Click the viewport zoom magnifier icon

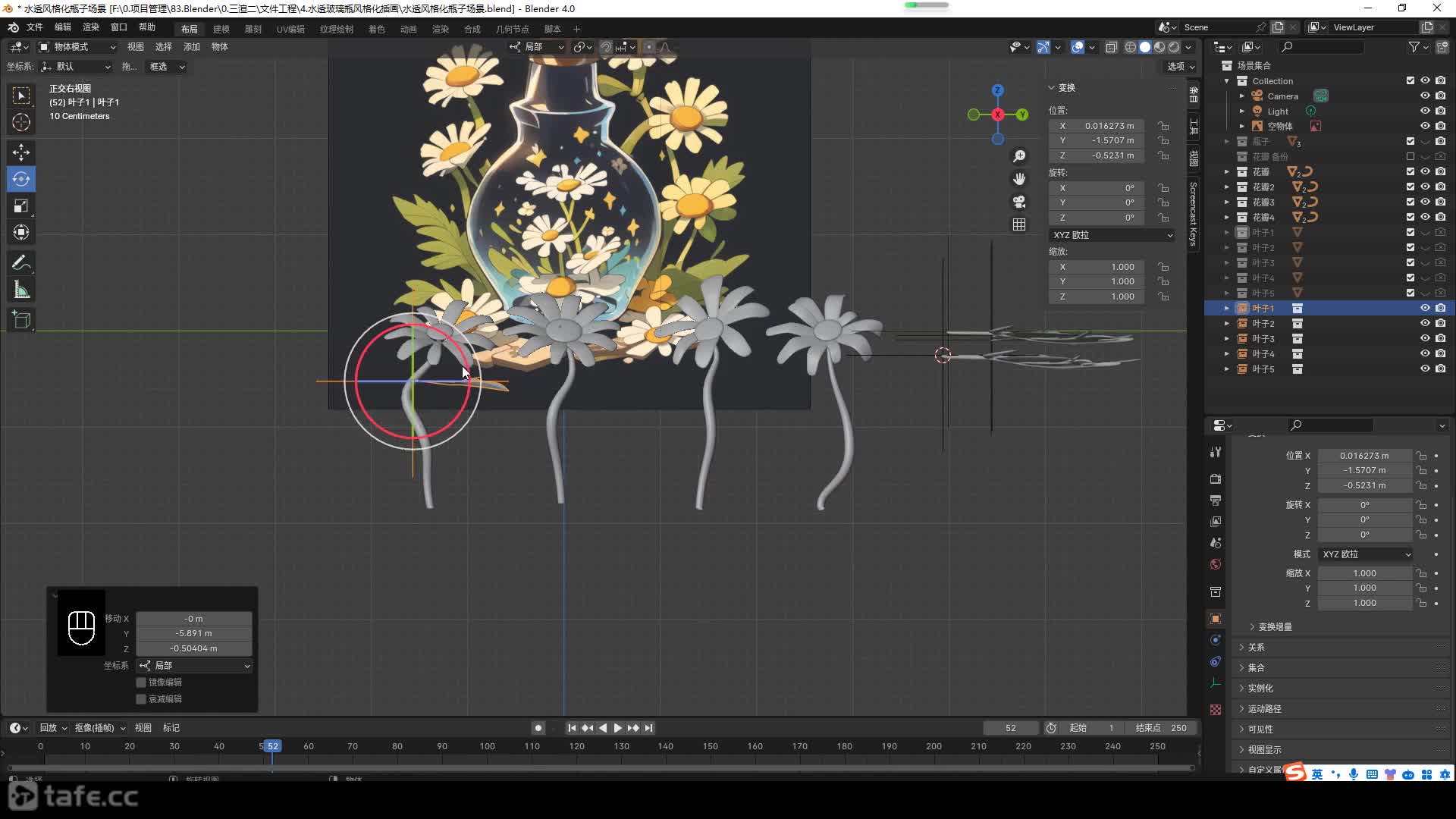[1019, 155]
